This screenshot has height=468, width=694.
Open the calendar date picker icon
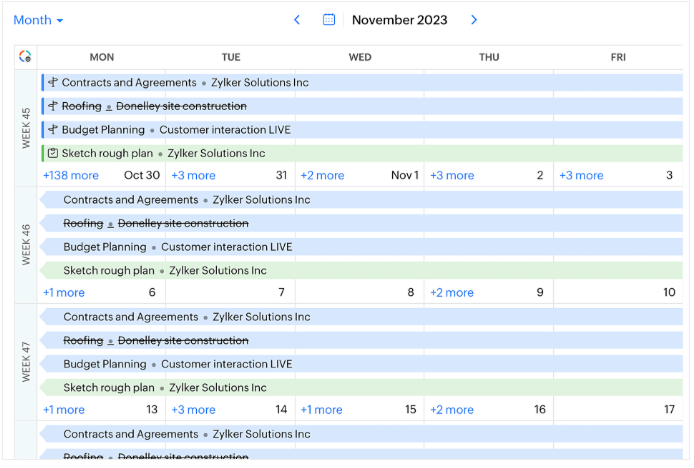point(329,20)
